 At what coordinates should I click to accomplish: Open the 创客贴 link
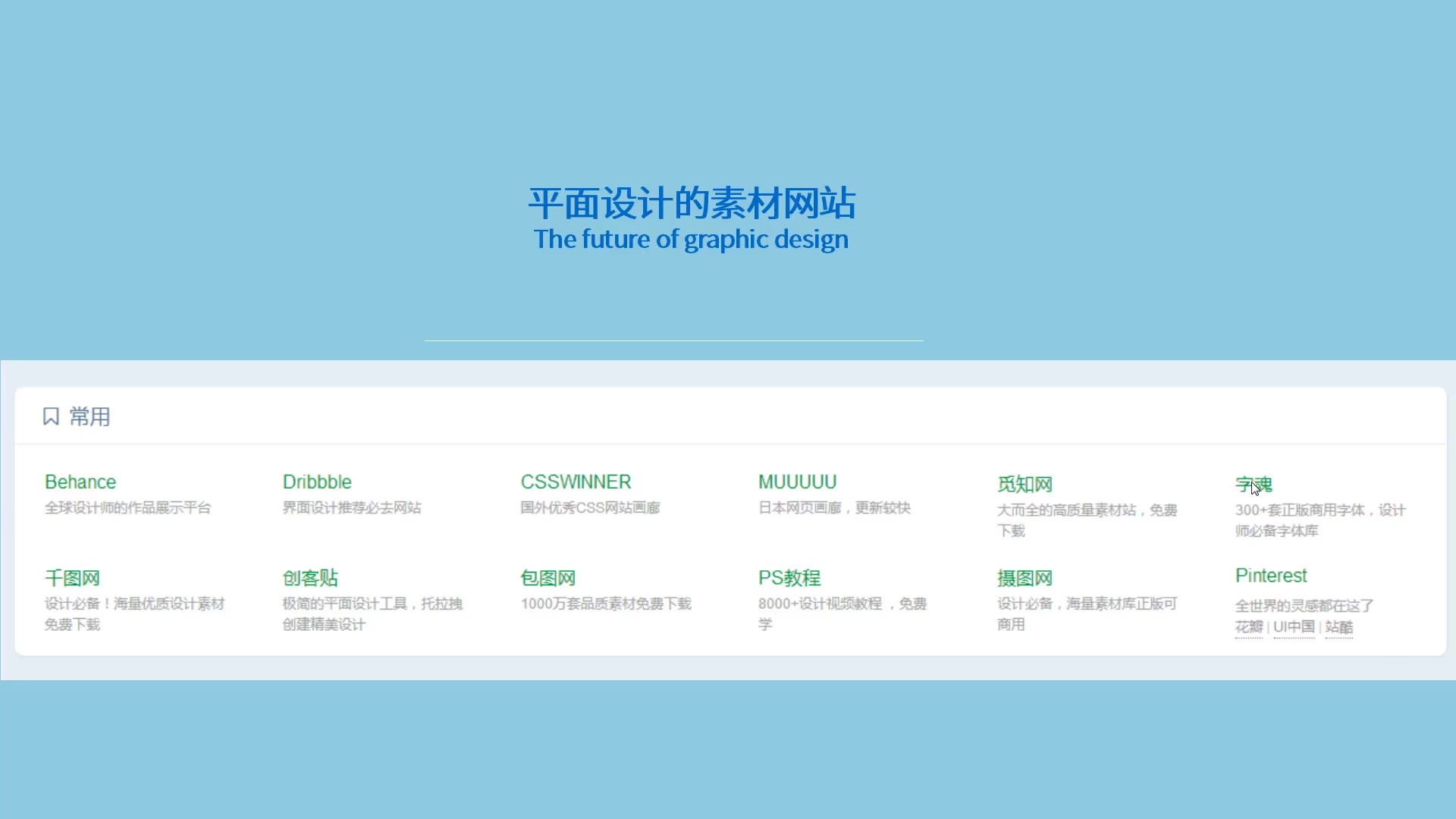[x=310, y=578]
